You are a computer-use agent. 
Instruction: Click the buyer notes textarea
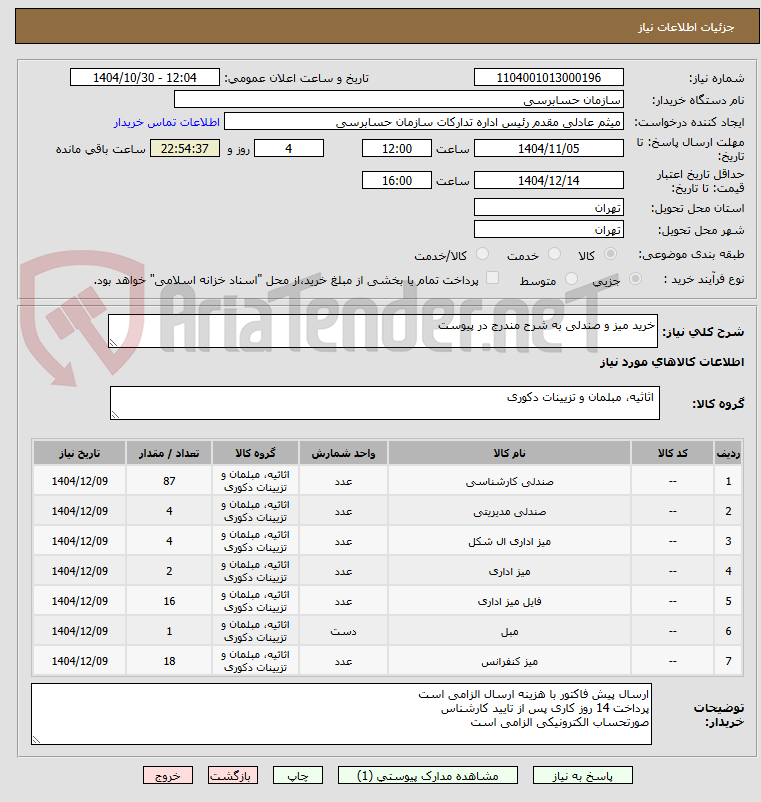341,714
